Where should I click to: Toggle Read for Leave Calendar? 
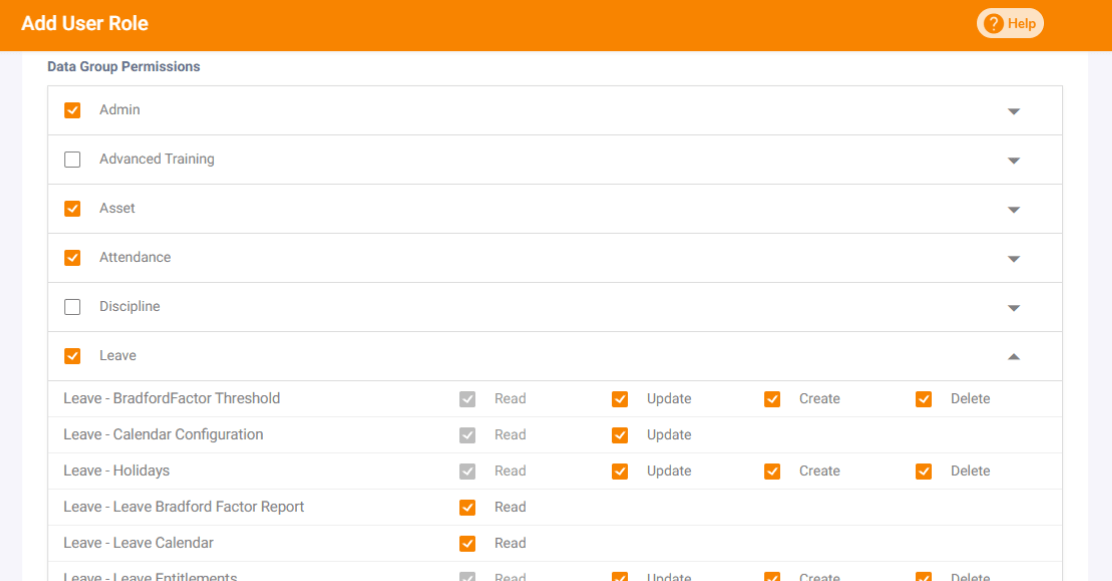click(467, 543)
